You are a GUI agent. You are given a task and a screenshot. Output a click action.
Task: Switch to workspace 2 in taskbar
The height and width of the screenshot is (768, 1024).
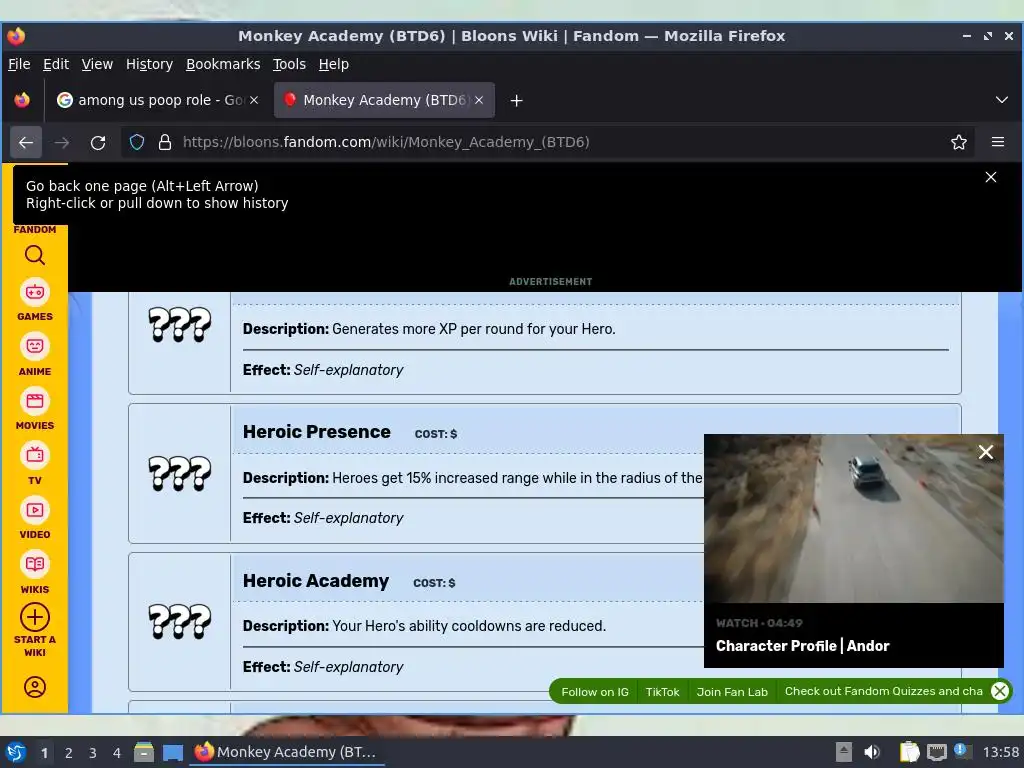[x=68, y=753]
